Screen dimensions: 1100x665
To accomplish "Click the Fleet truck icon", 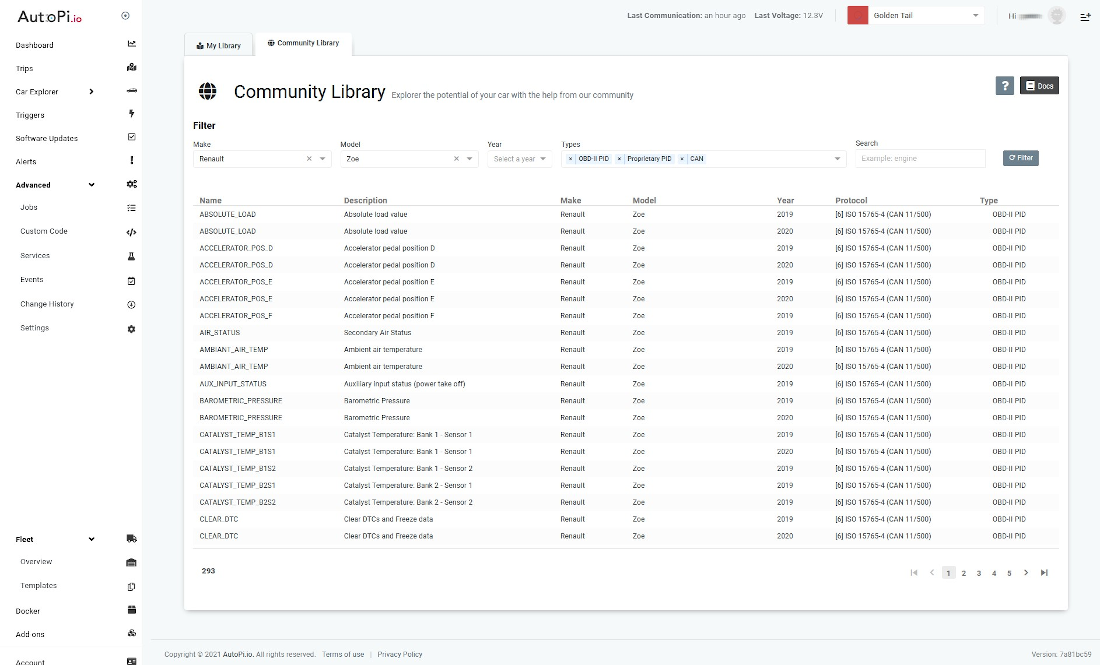I will point(131,539).
